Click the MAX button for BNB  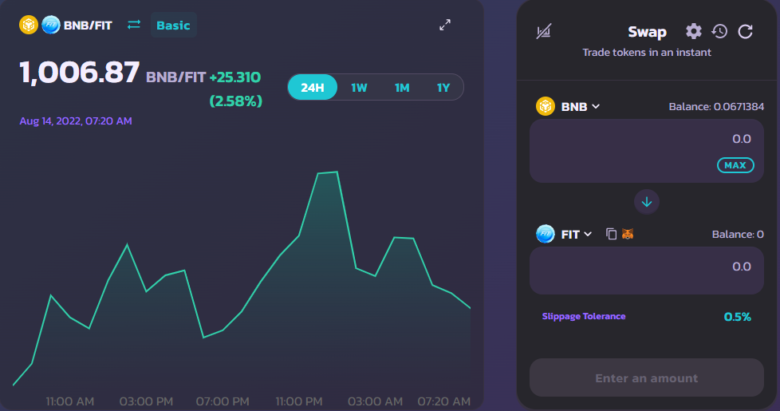735,165
